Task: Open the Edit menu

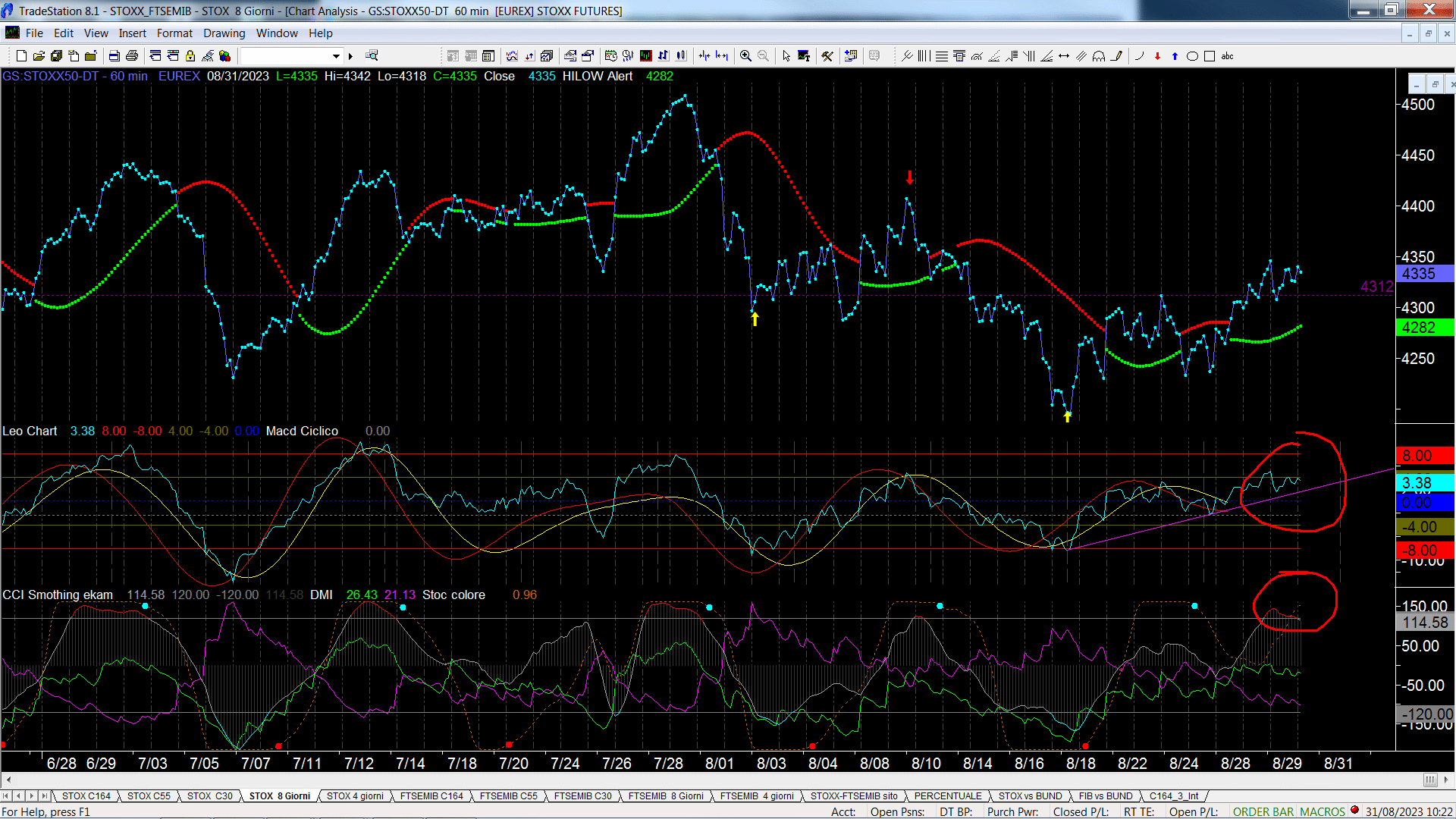Action: click(x=64, y=33)
